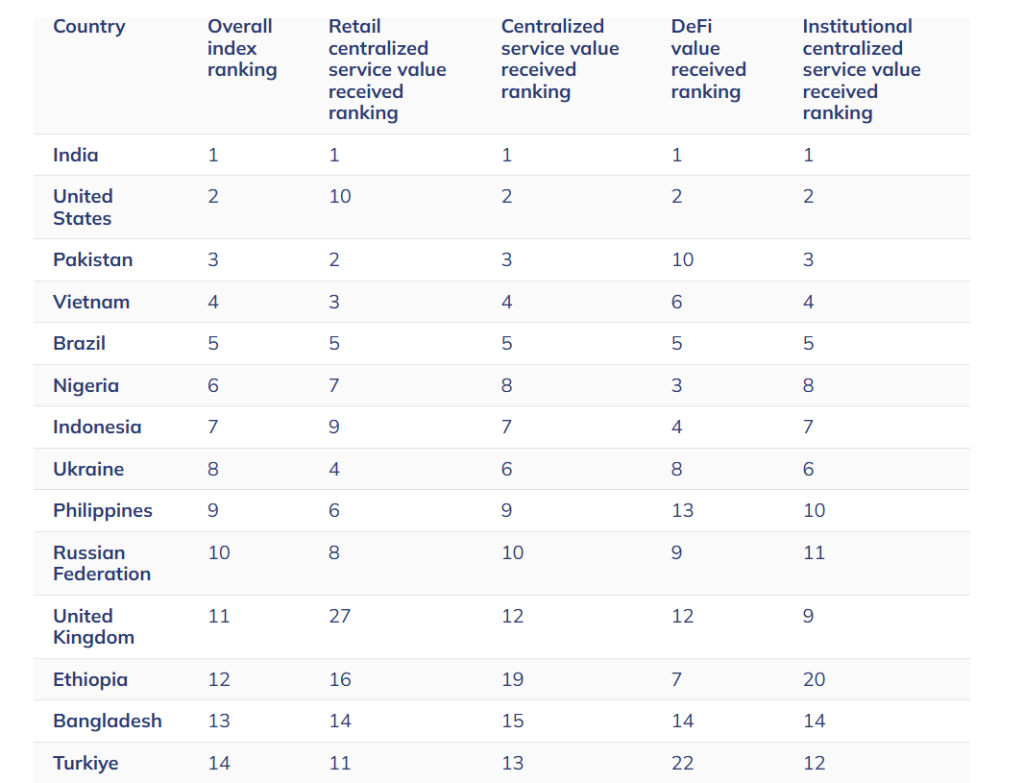Screen dimensions: 1024x783
Task: Select the DeFi value received ranking header
Action: click(708, 59)
